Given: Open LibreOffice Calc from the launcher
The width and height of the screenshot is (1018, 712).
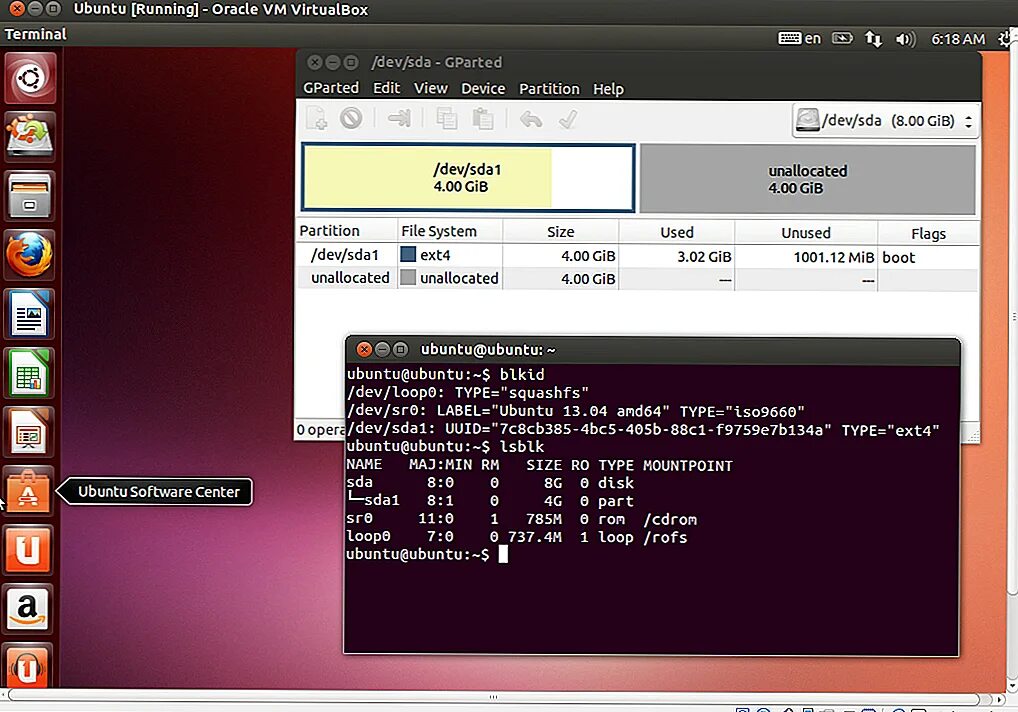Looking at the screenshot, I should click(x=30, y=373).
